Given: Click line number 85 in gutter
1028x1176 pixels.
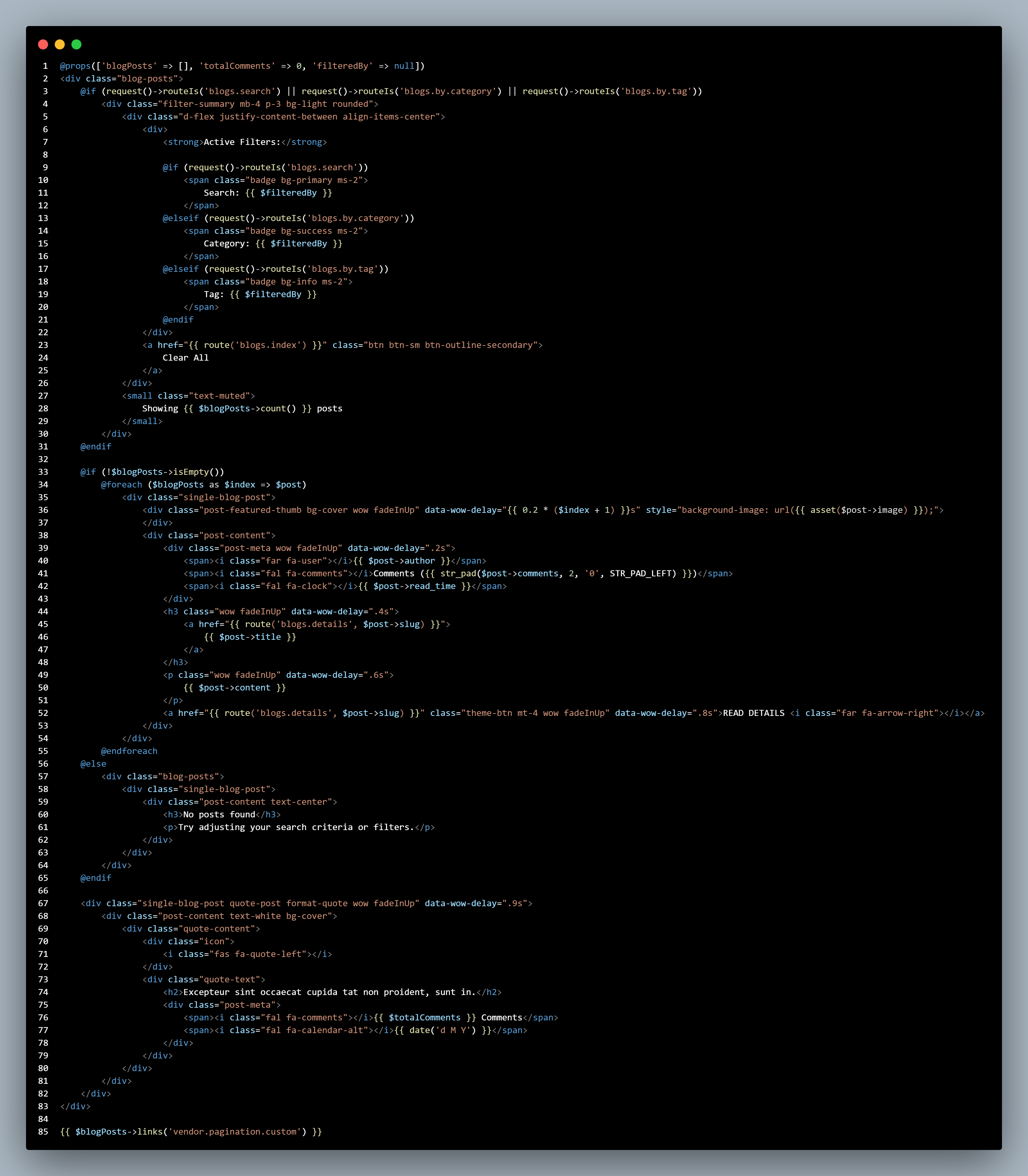Looking at the screenshot, I should (x=43, y=1132).
